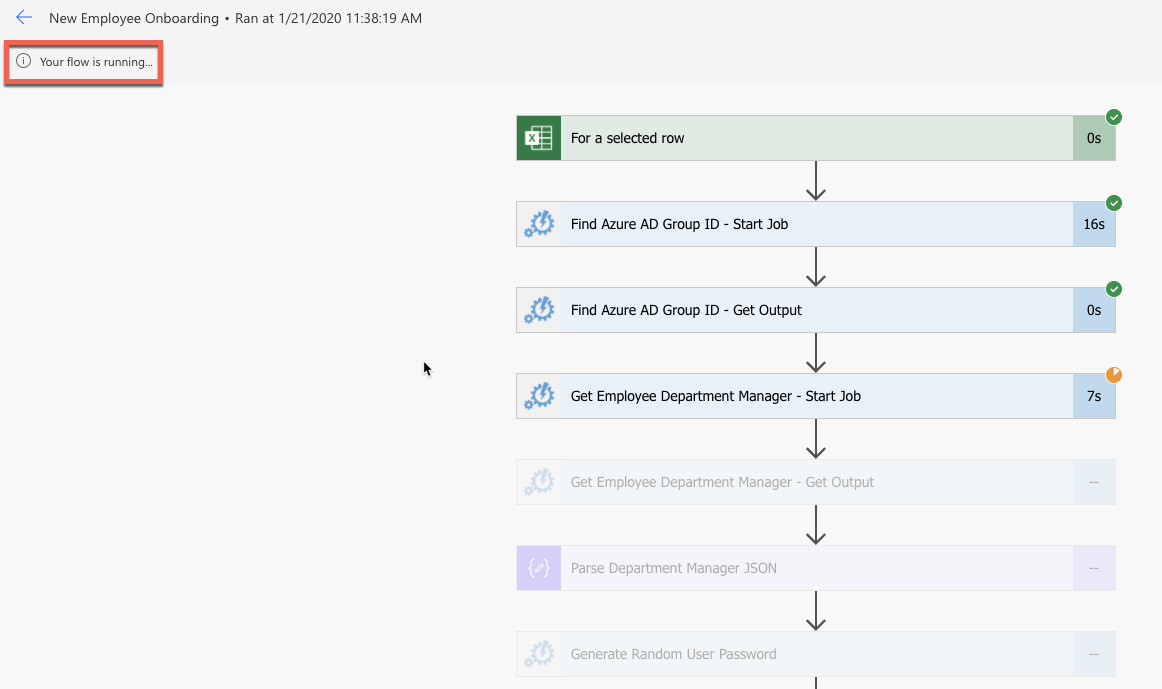
Task: Expand Get Employee Department Manager - Start Job step
Action: click(x=816, y=396)
